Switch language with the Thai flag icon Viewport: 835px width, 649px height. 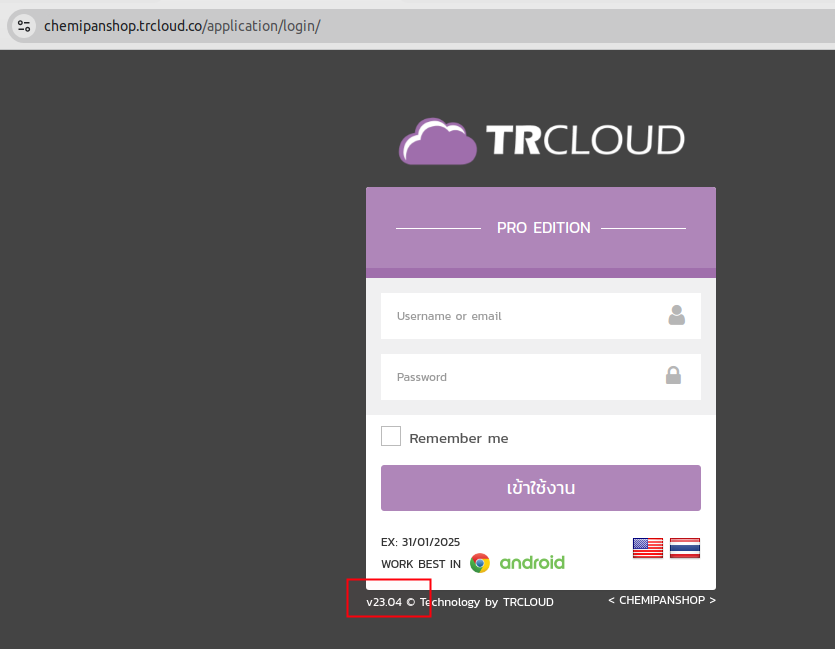click(x=685, y=548)
